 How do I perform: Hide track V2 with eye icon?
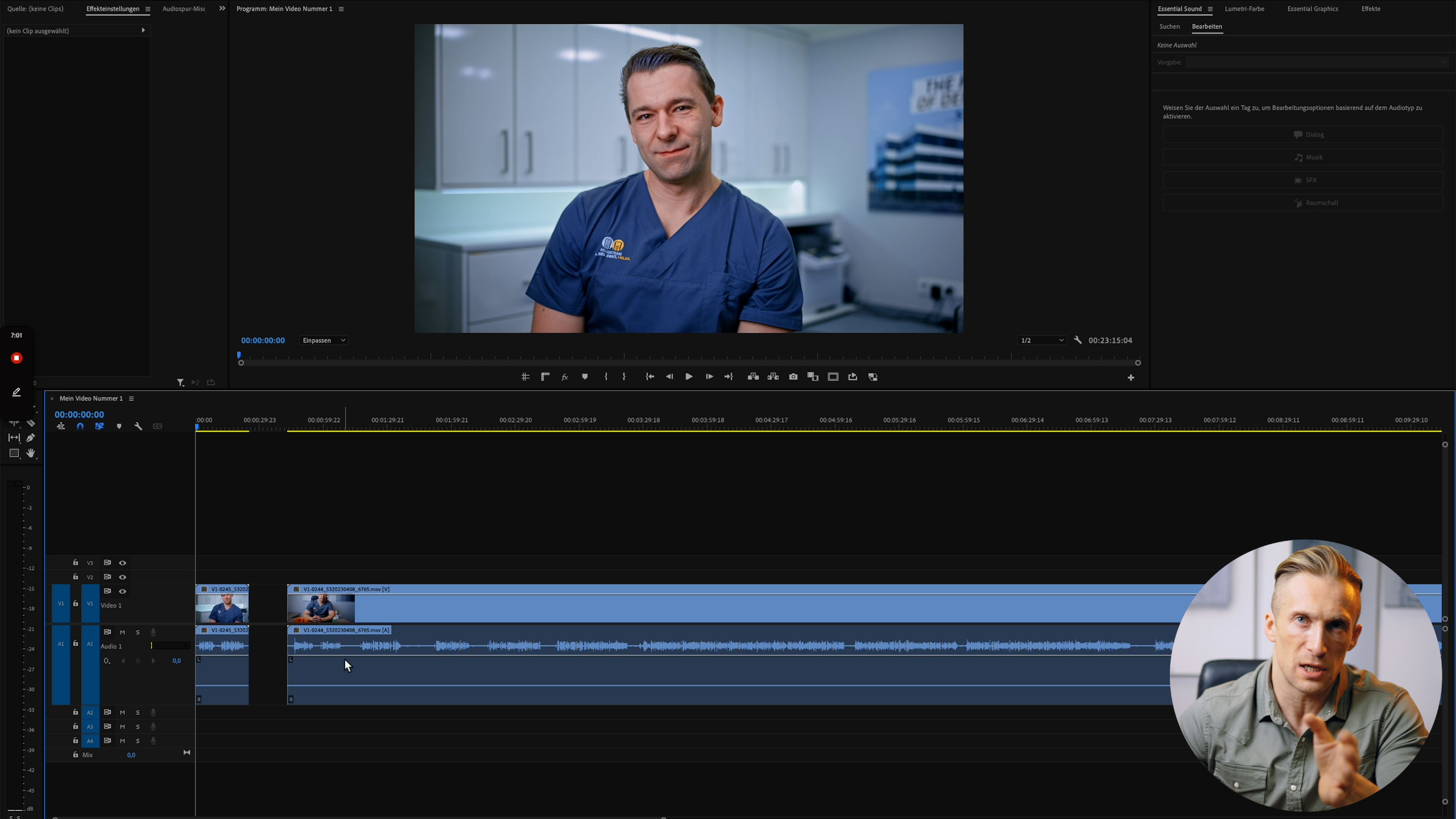[x=122, y=577]
